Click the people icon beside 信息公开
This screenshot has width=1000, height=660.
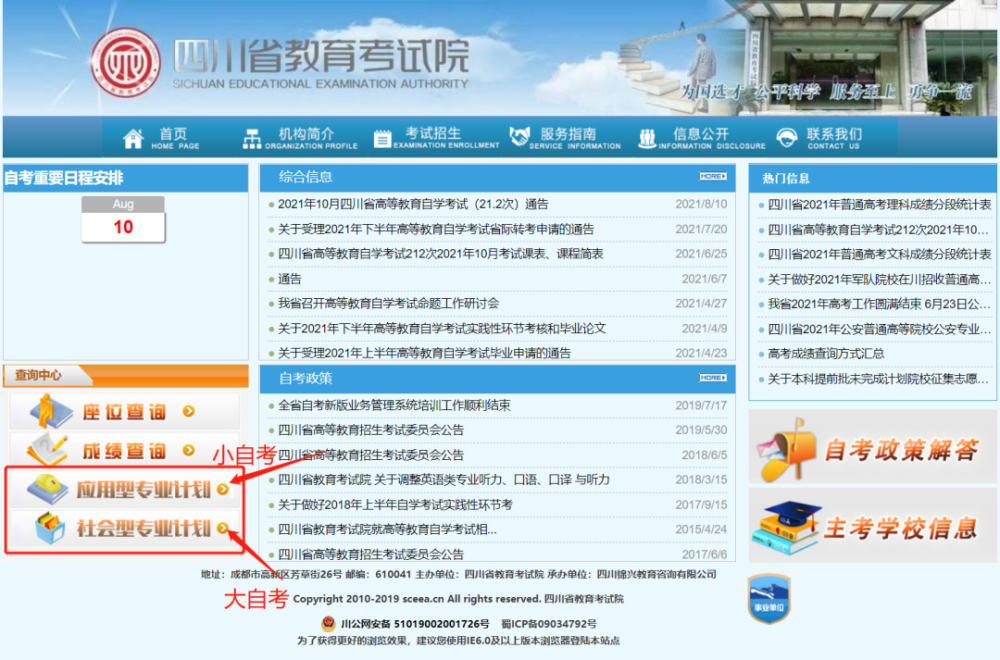[x=647, y=138]
